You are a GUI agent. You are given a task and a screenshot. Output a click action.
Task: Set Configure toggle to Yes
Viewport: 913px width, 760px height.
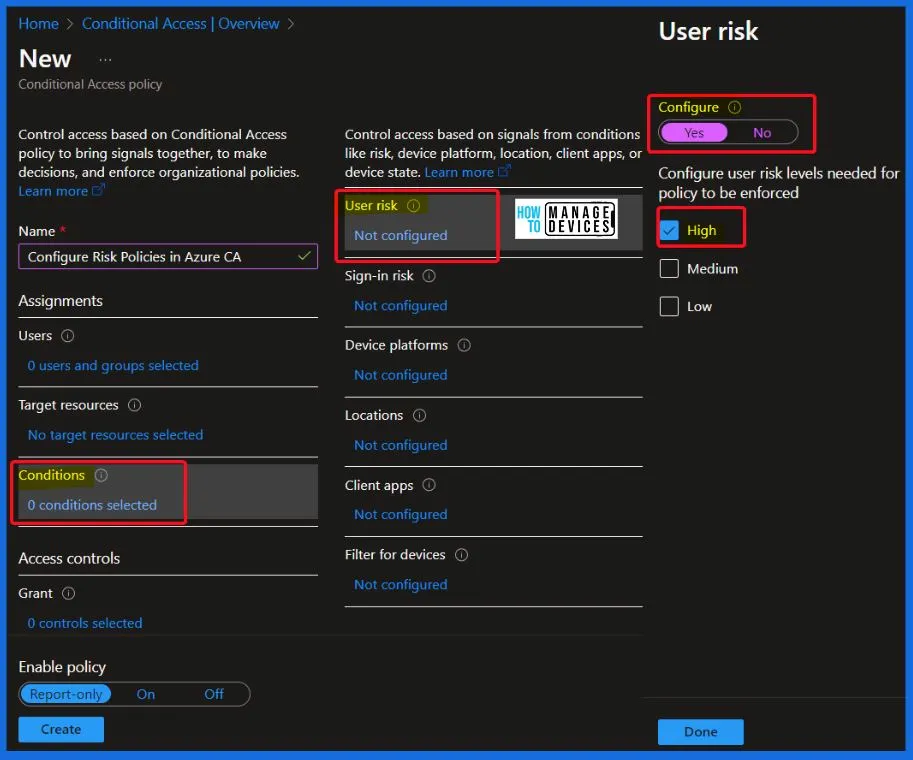coord(694,133)
